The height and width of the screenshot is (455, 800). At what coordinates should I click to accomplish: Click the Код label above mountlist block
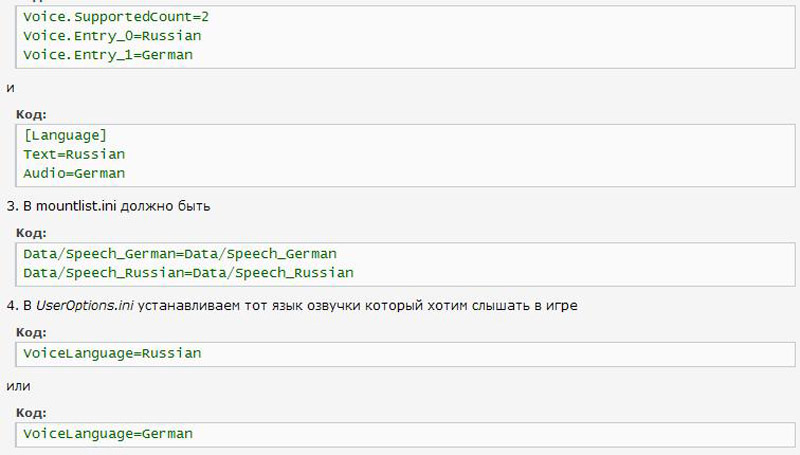coord(31,233)
